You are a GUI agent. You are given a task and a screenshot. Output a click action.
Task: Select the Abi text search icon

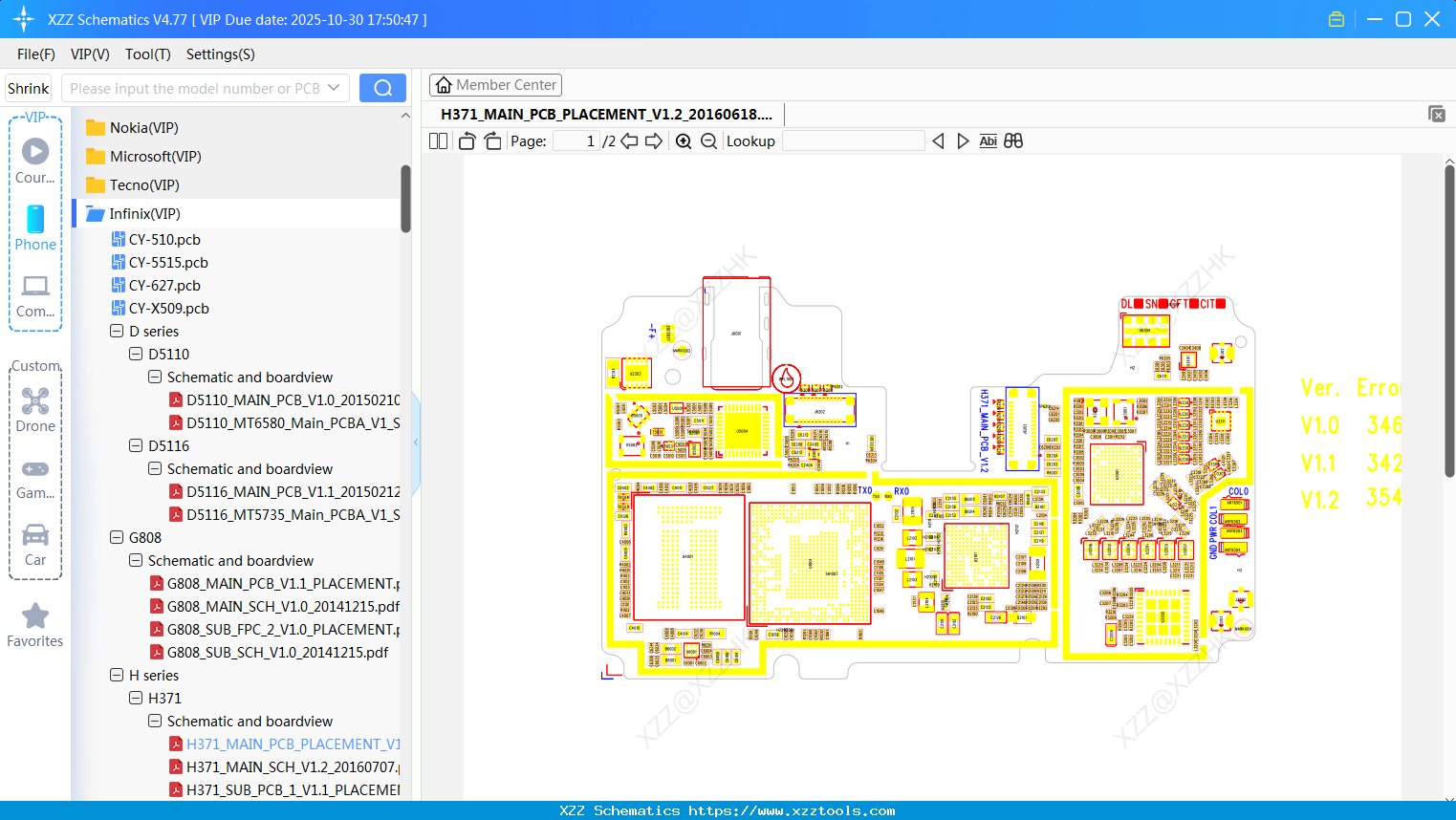click(988, 140)
